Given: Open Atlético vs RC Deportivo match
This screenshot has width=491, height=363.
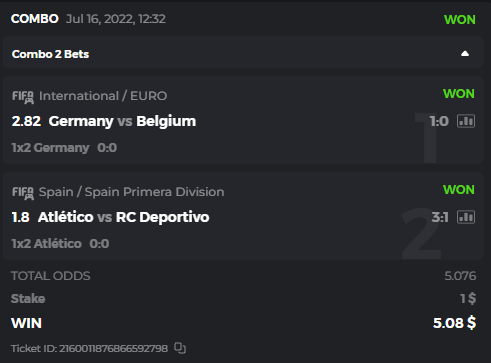Looking at the screenshot, I should click(124, 217).
